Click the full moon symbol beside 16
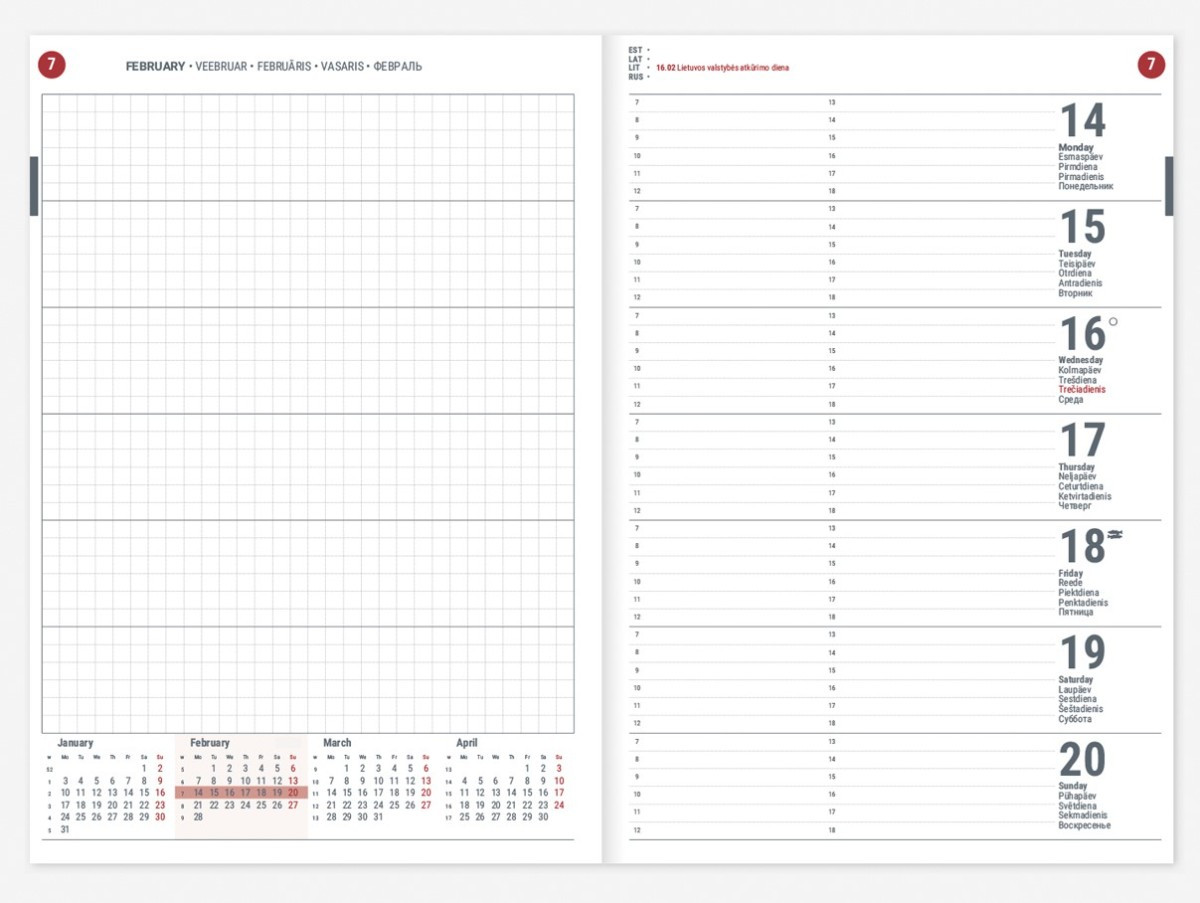 tap(1113, 323)
